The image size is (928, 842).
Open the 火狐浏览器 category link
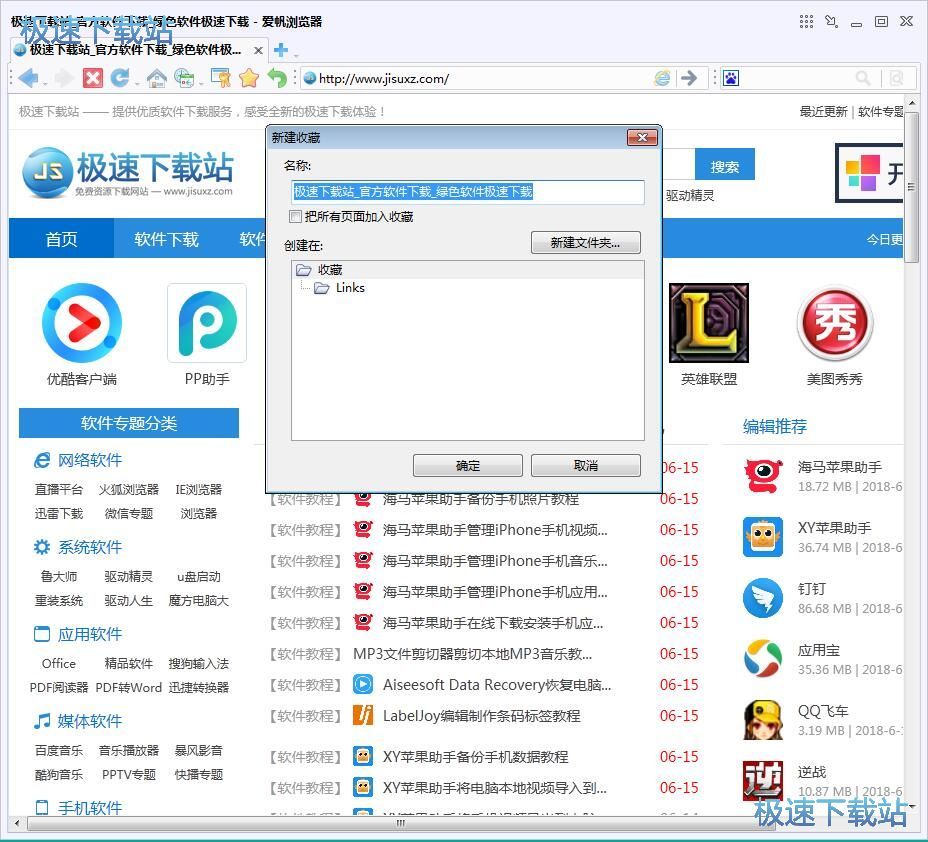point(128,489)
